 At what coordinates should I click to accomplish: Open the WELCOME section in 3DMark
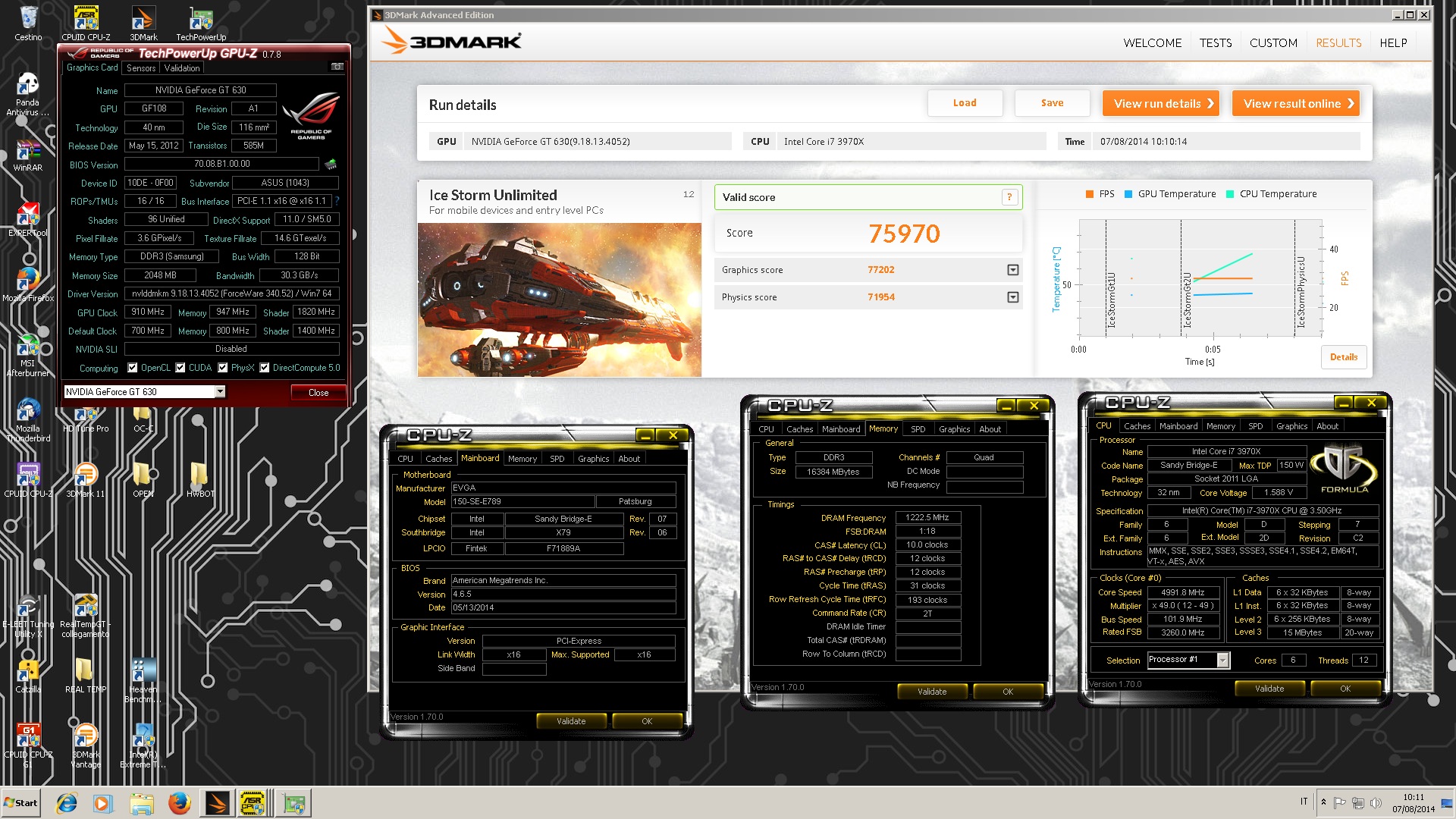pyautogui.click(x=1152, y=43)
